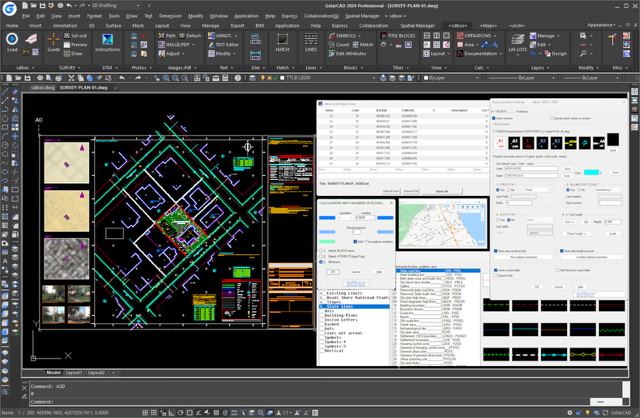Image resolution: width=640 pixels, height=418 pixels.
Task: Open the TEXT Editor tool
Action: click(223, 44)
